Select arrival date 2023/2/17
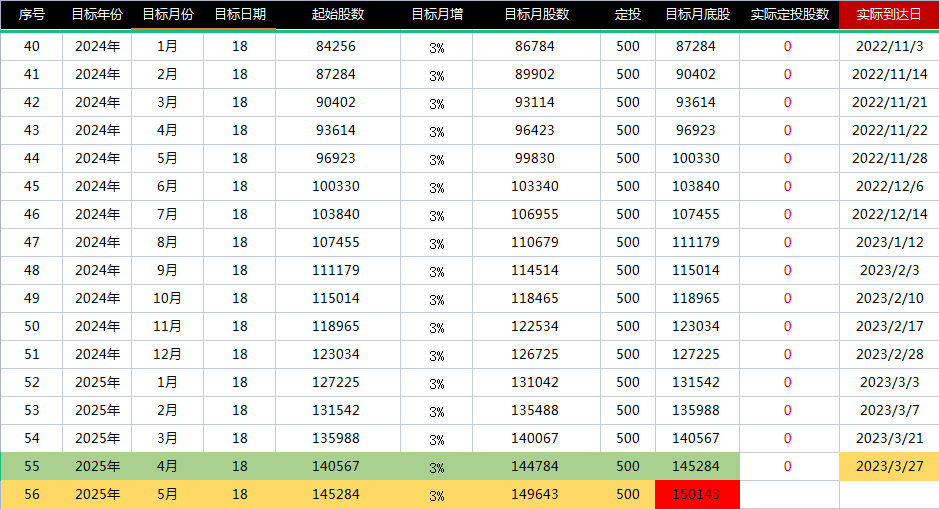 [889, 326]
